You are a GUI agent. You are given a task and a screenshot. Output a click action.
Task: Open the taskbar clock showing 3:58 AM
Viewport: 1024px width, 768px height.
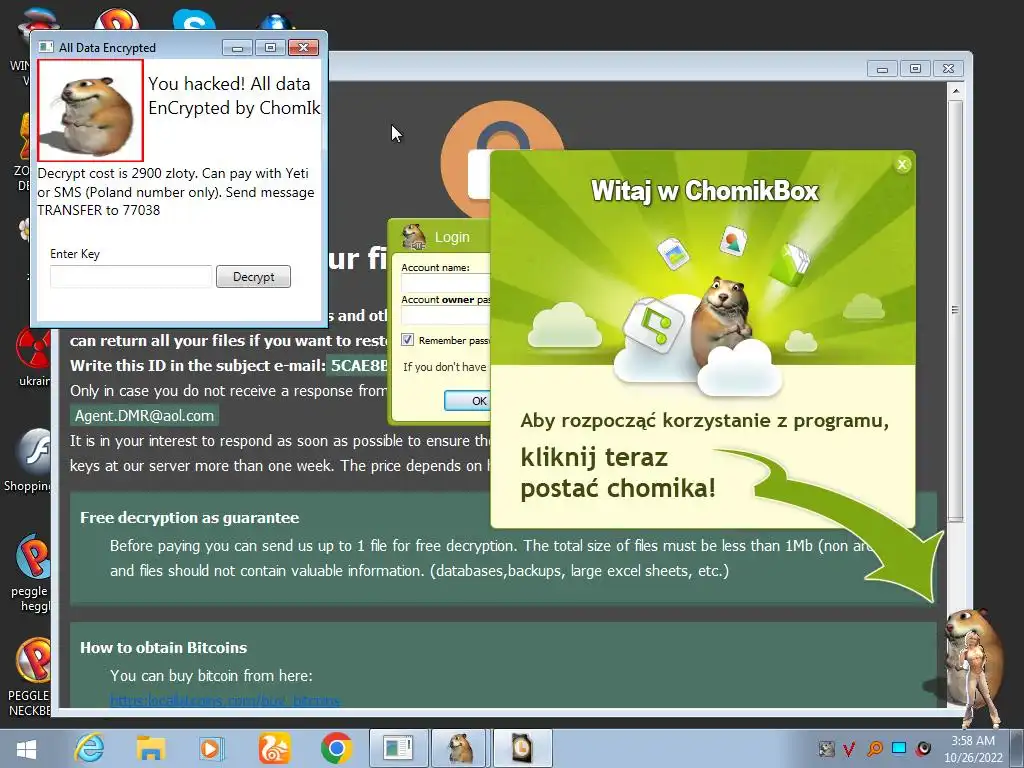[973, 748]
